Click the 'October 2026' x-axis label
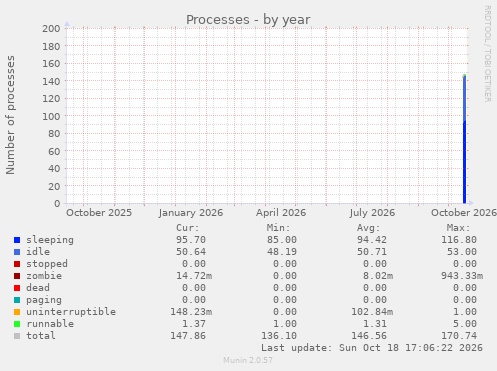The width and height of the screenshot is (497, 371). (464, 213)
